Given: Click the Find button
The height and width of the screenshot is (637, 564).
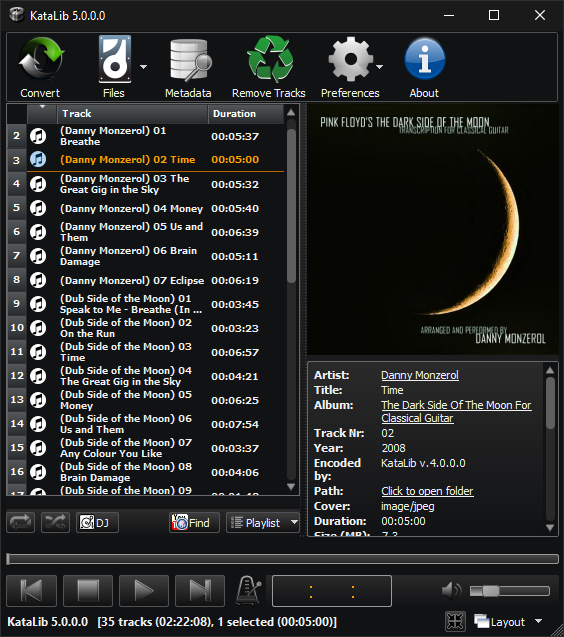Looking at the screenshot, I should click(194, 522).
